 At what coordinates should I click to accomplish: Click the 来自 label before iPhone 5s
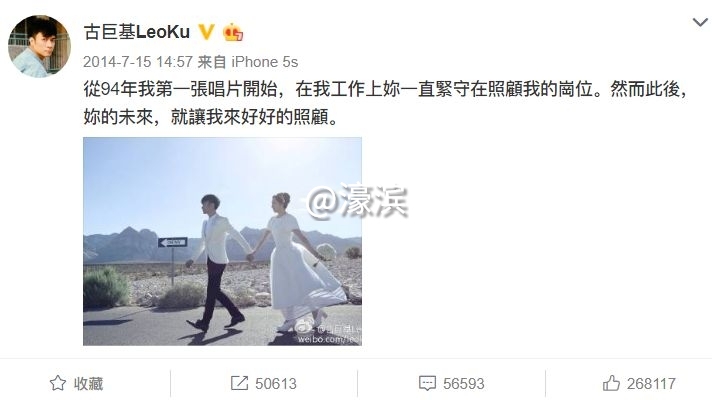(x=212, y=62)
